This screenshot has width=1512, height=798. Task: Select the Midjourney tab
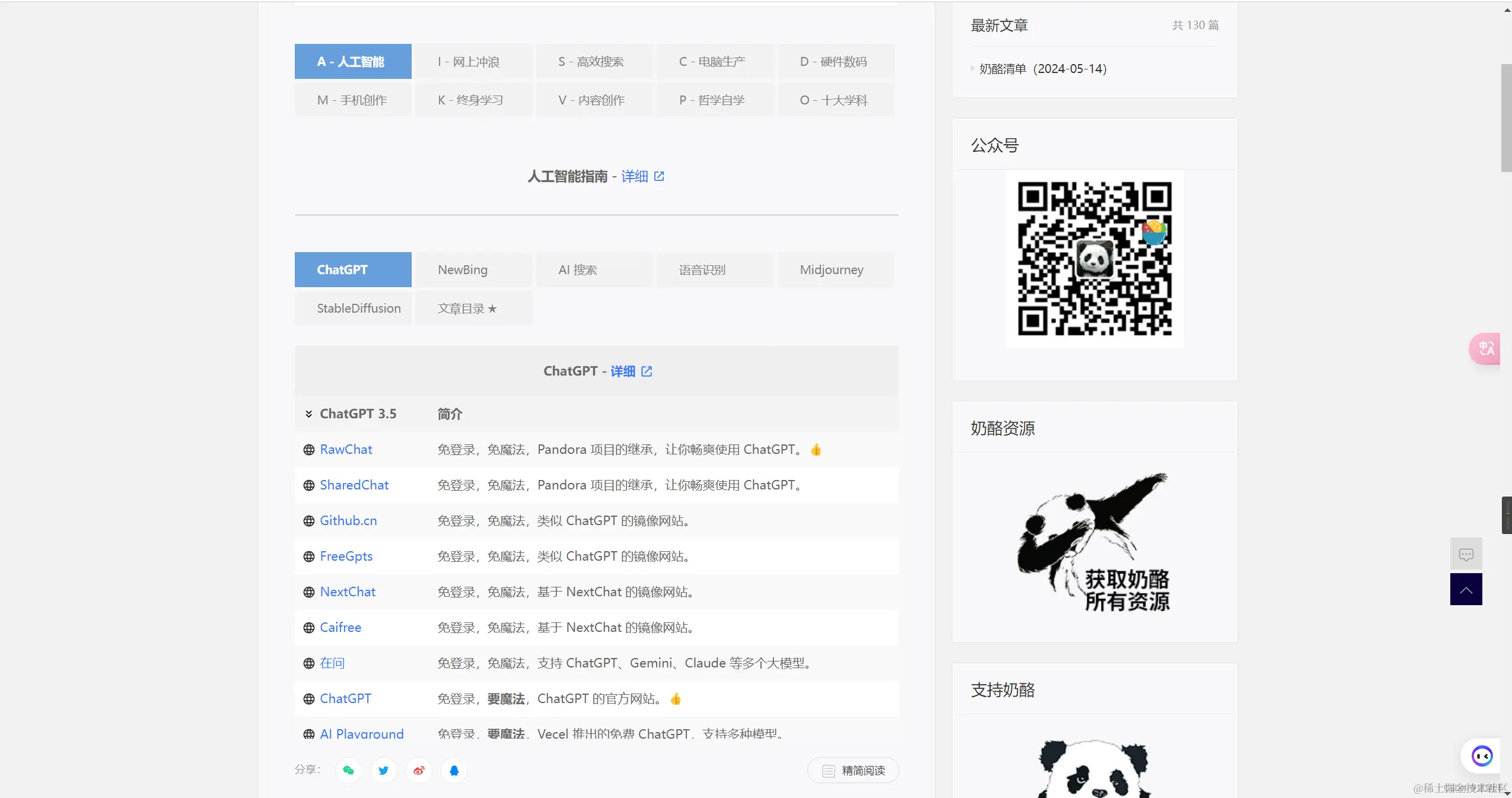(830, 269)
